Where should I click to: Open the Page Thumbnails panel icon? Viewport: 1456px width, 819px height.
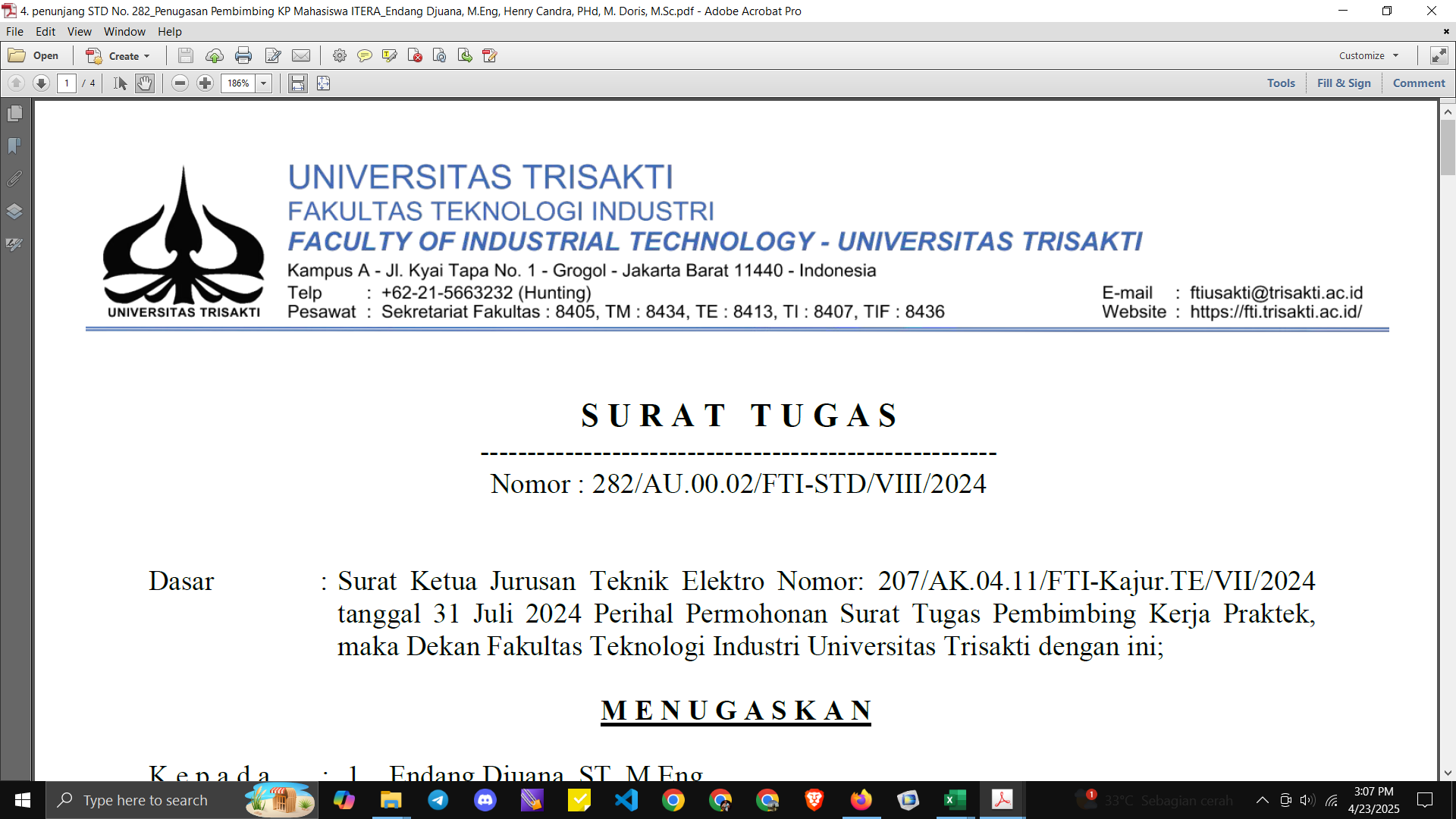[14, 114]
